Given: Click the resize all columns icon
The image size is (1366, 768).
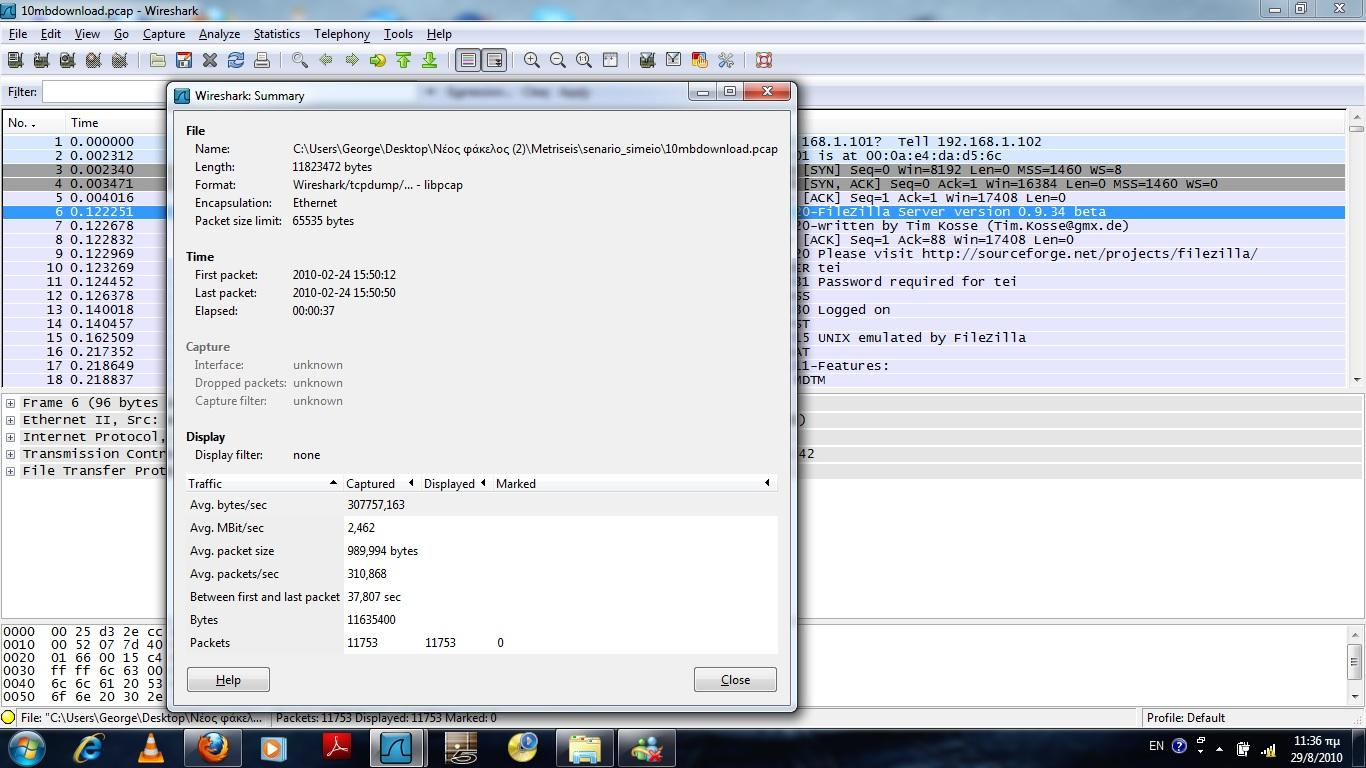Looking at the screenshot, I should tap(610, 60).
